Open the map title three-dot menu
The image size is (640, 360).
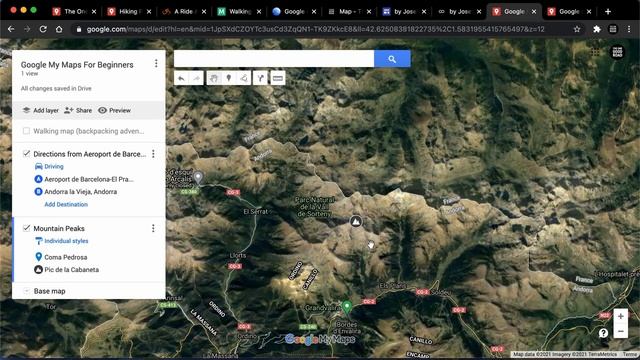click(x=156, y=64)
